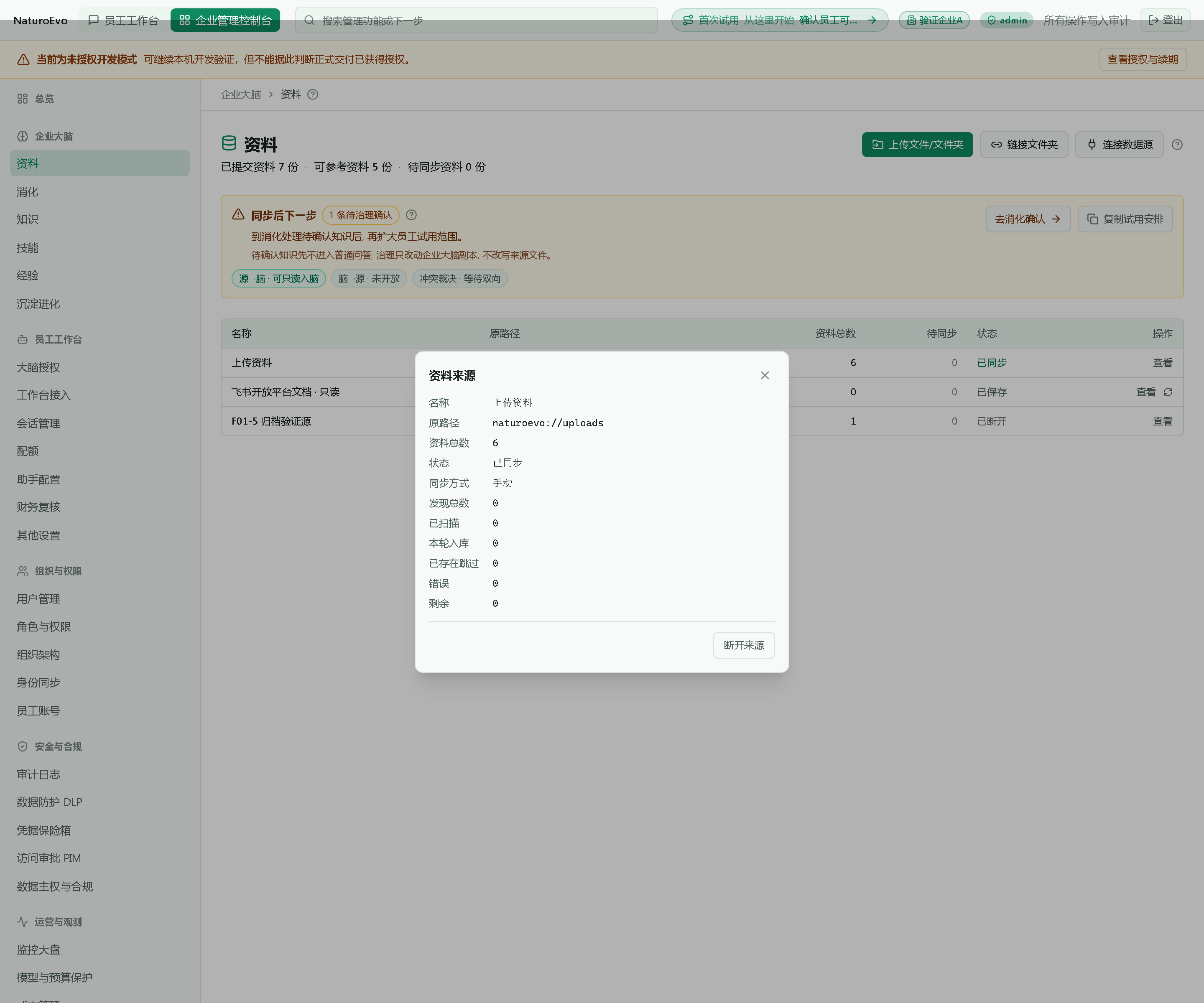This screenshot has width=1204, height=1003.
Task: Click the admin shield badge
Action: tap(1006, 20)
